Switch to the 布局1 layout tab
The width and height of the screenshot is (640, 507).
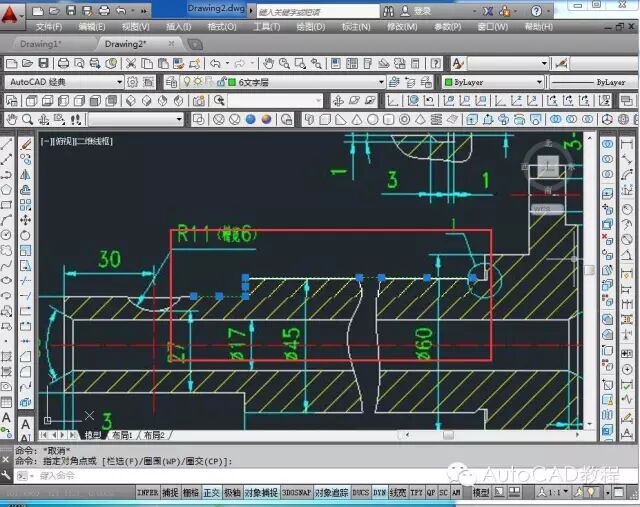(x=122, y=435)
